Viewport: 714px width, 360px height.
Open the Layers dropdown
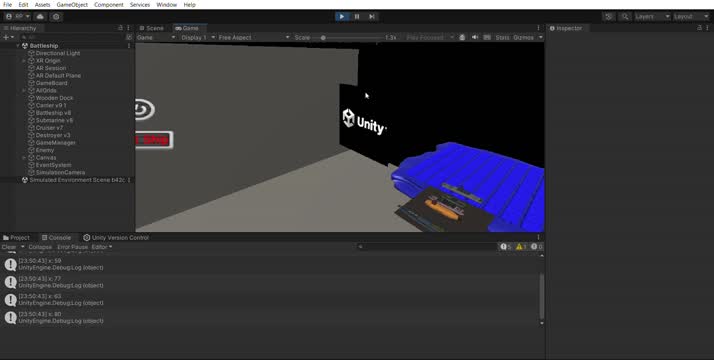(652, 16)
